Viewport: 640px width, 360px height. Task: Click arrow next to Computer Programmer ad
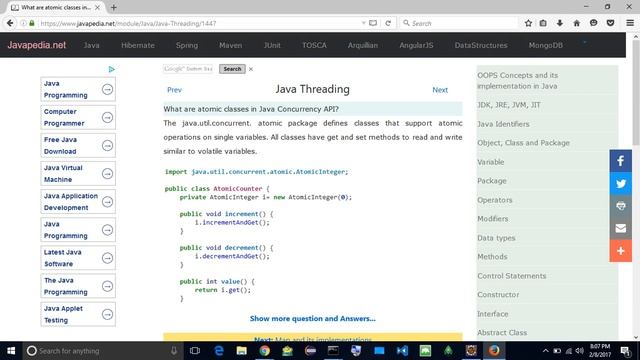click(107, 118)
